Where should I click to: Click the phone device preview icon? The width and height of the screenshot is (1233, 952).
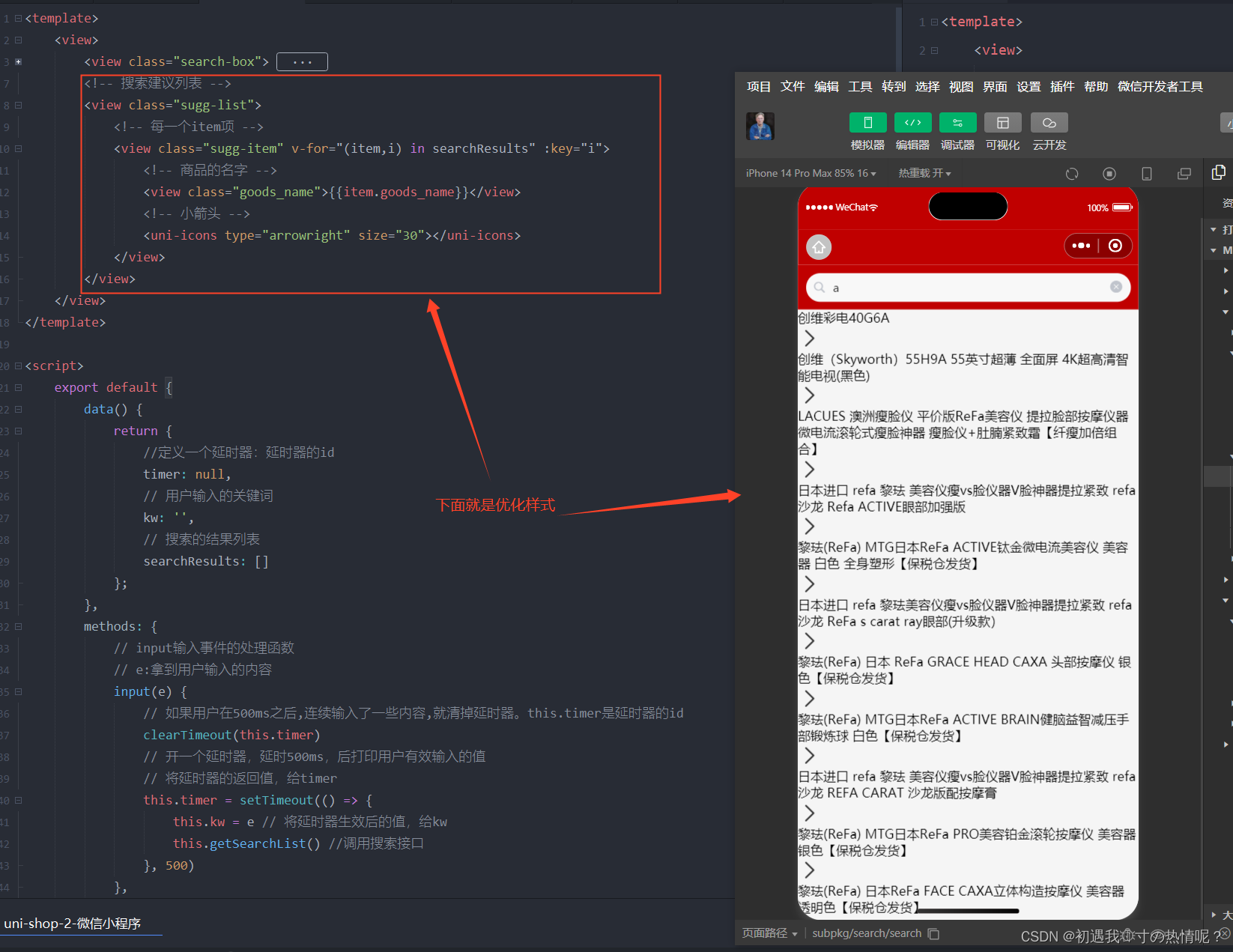[1146, 174]
